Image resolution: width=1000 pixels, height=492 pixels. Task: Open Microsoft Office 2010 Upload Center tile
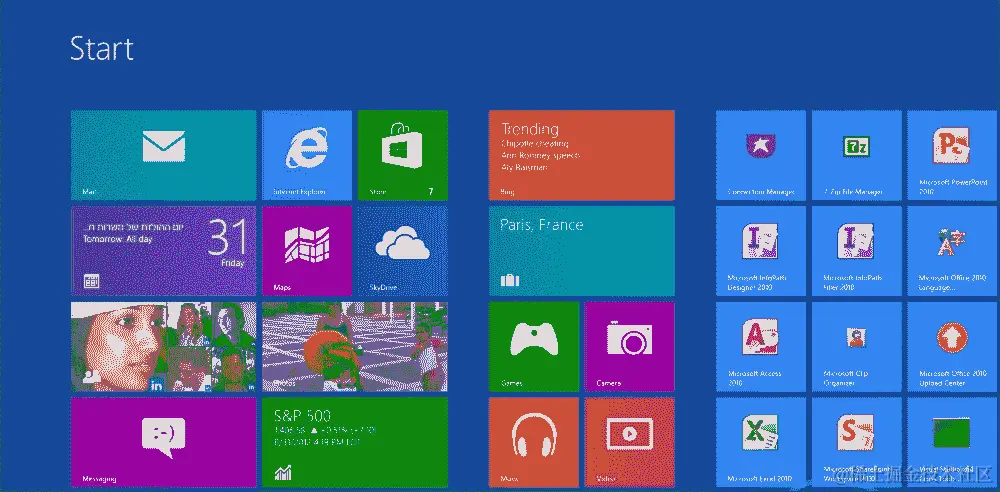[952, 347]
